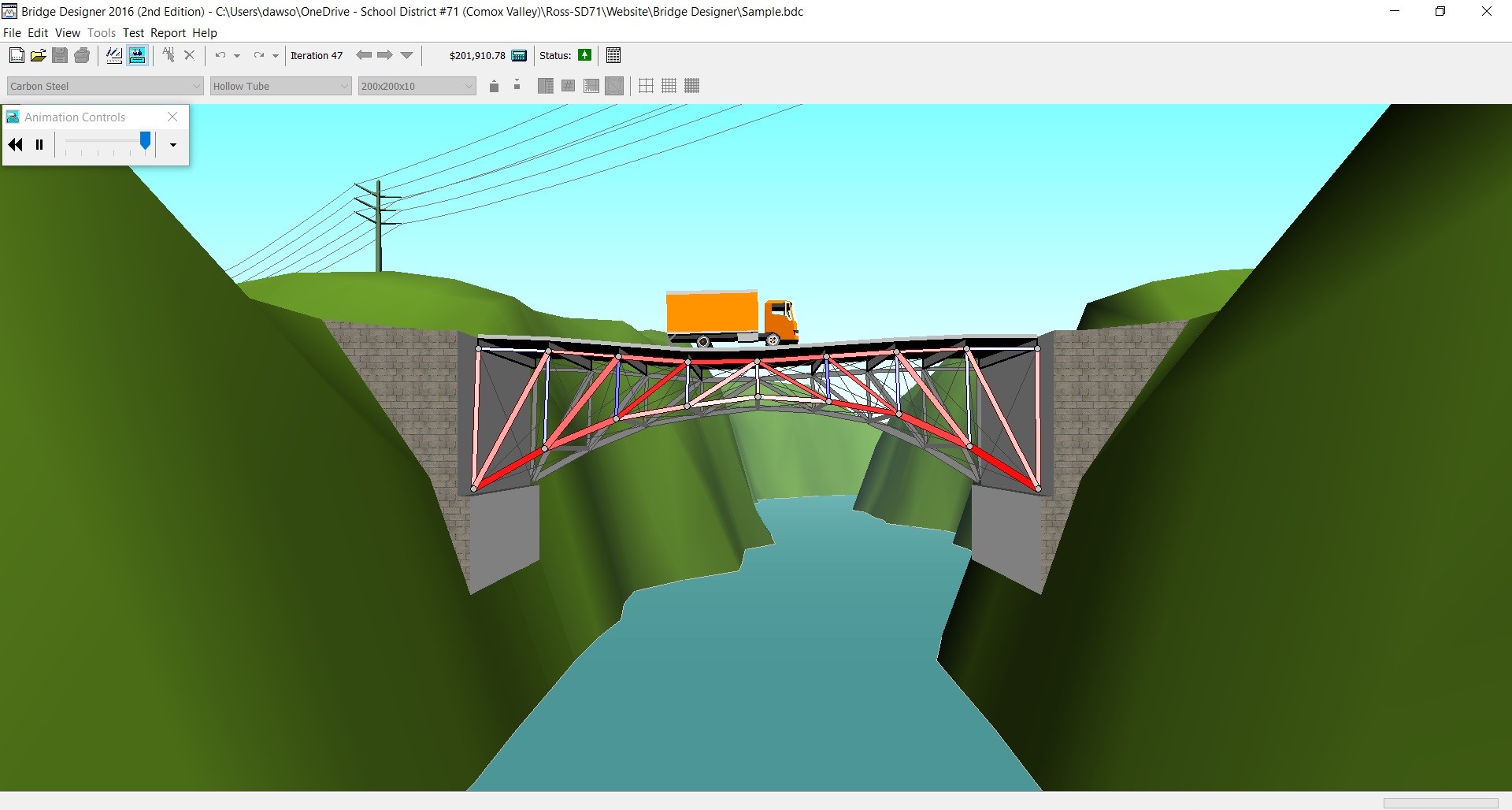The image size is (1512, 810).
Task: Step back one iteration with the arrow
Action: pyautogui.click(x=363, y=55)
